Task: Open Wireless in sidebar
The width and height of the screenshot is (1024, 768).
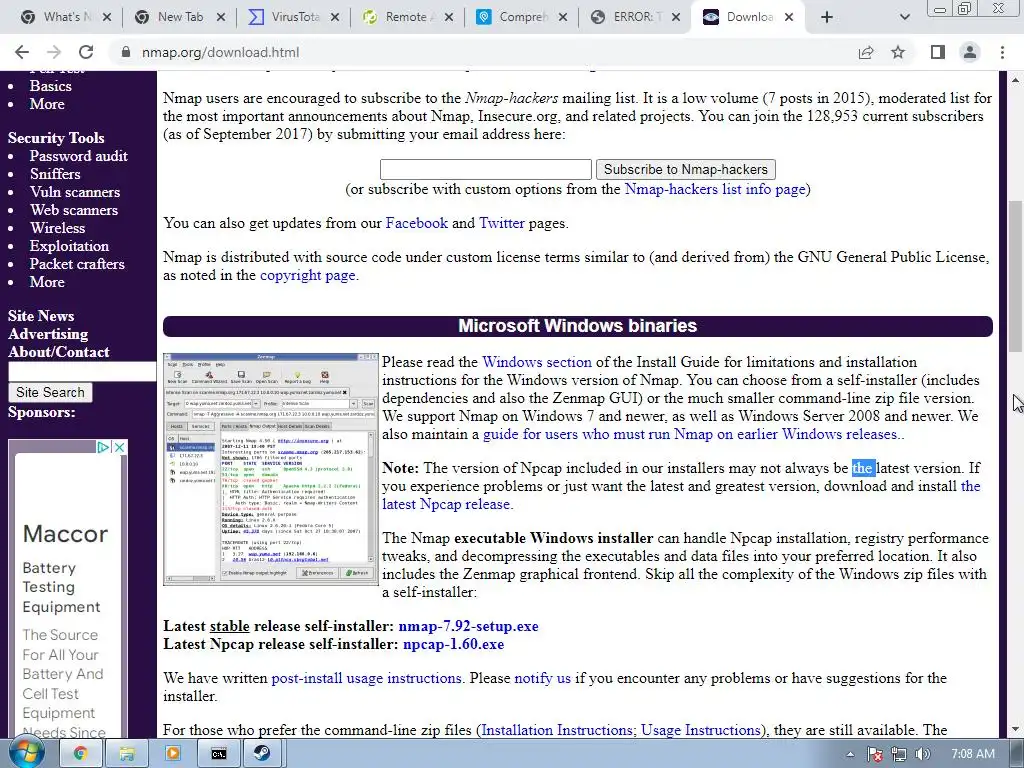Action: click(57, 228)
